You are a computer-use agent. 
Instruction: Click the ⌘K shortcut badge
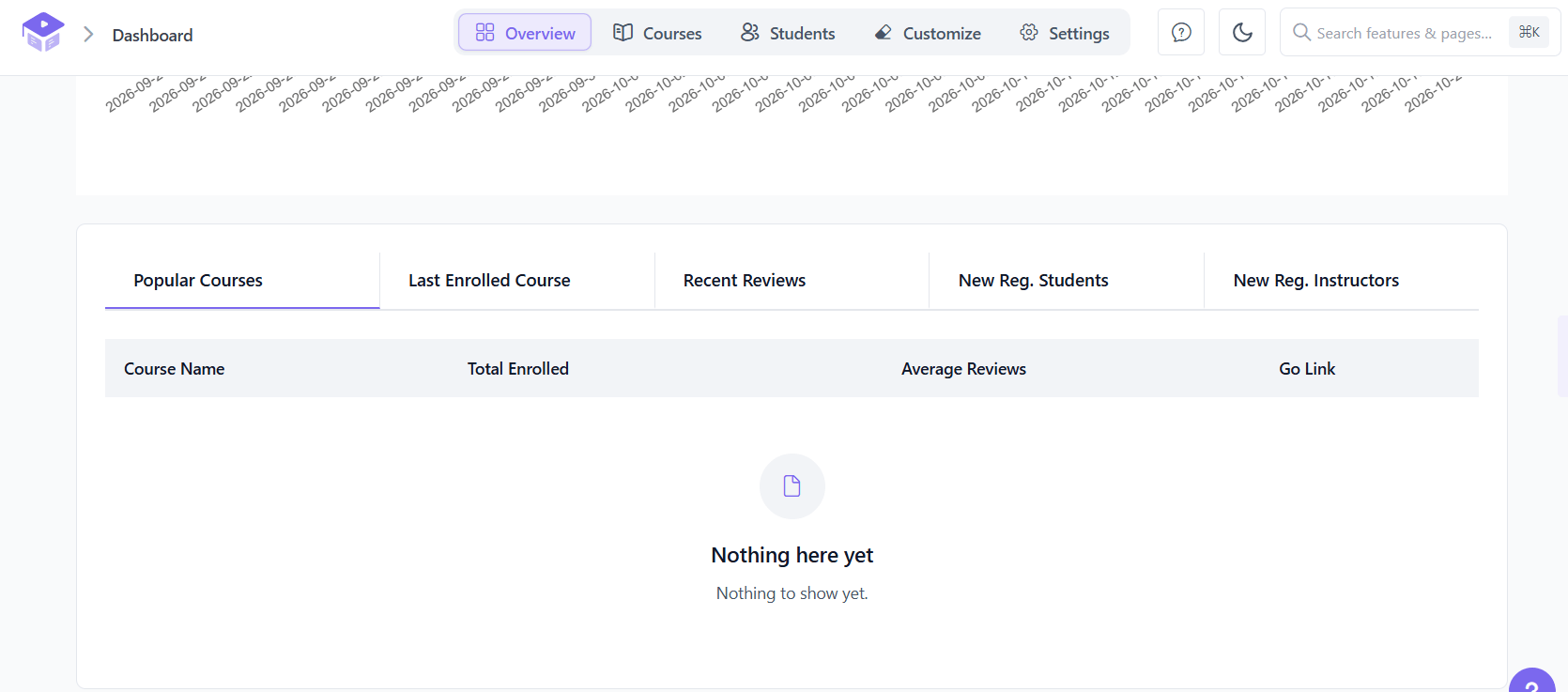[1529, 33]
